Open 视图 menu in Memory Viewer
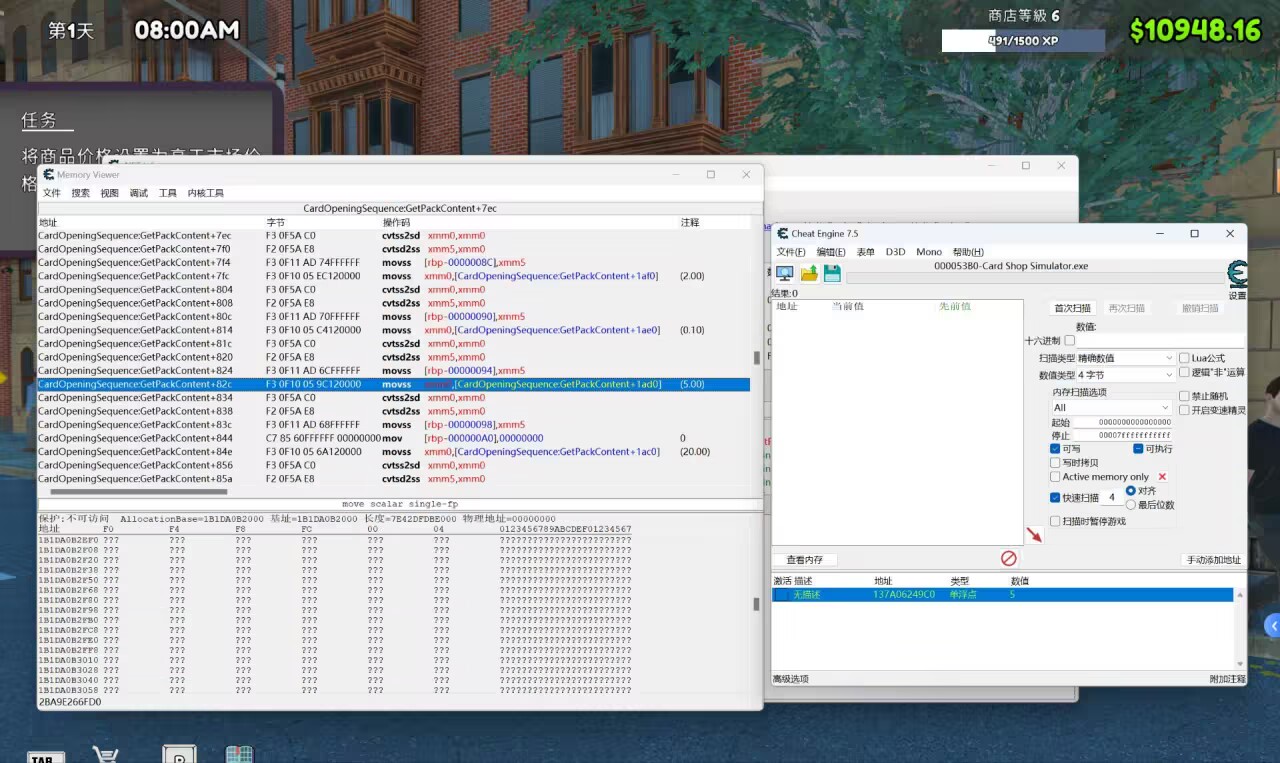Screen dimensions: 1280x763 point(110,193)
